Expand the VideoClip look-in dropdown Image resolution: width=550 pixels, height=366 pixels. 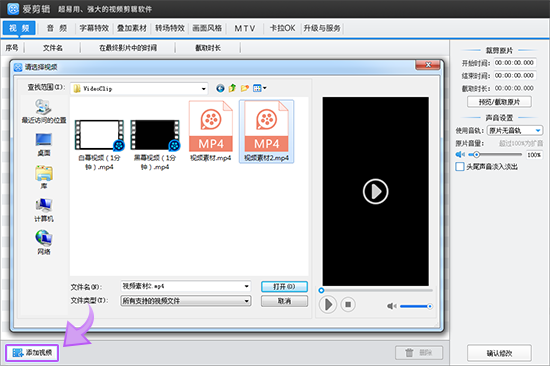pyautogui.click(x=203, y=89)
